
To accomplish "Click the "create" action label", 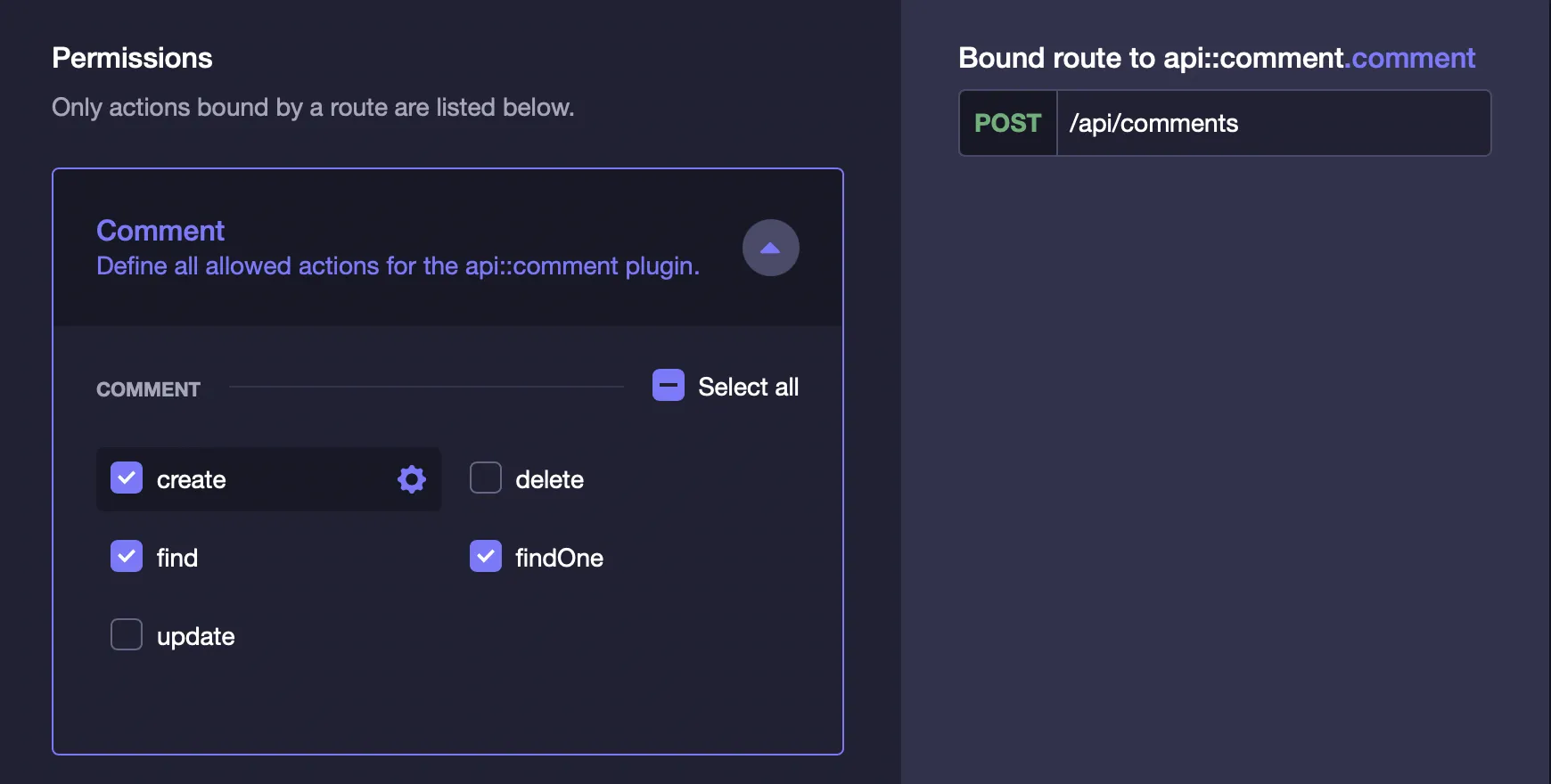I will [x=191, y=480].
